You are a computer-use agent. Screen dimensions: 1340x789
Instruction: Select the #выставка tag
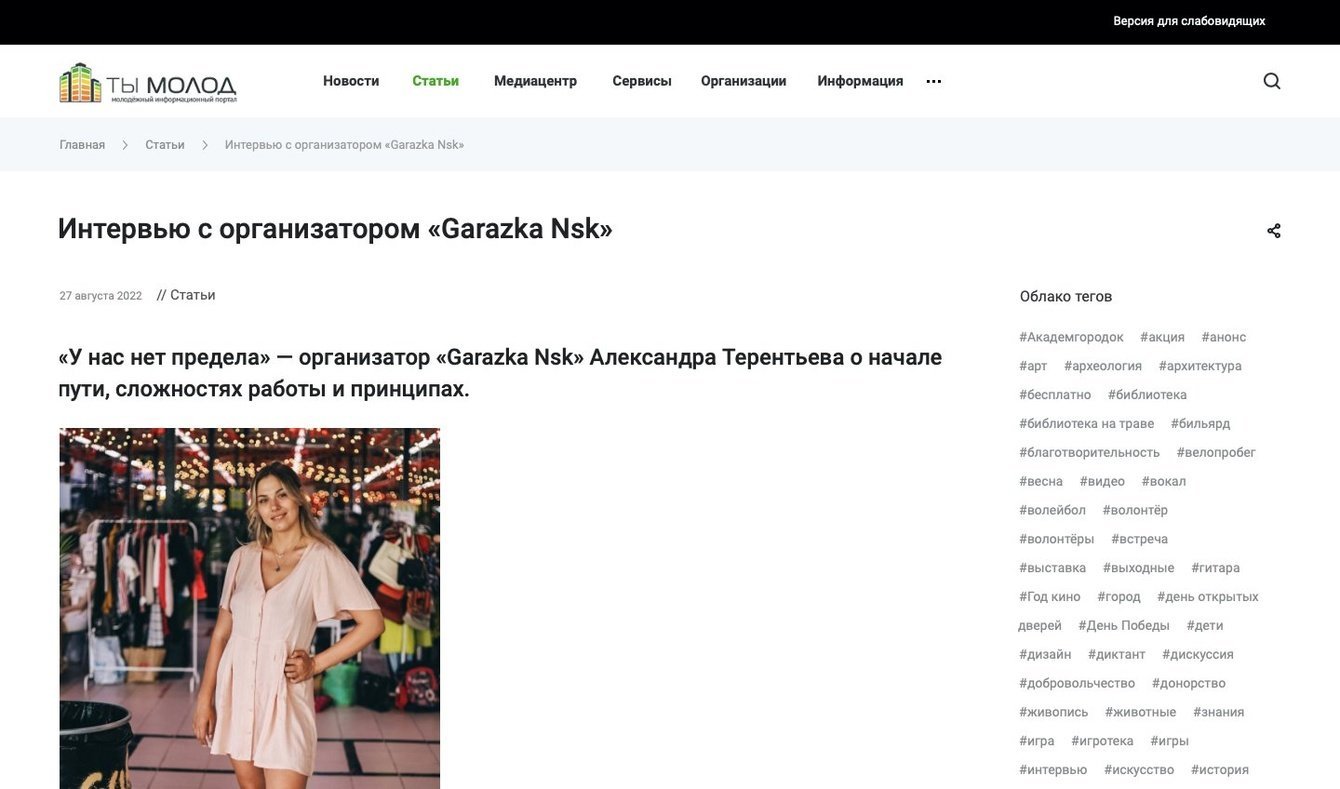tap(1053, 569)
